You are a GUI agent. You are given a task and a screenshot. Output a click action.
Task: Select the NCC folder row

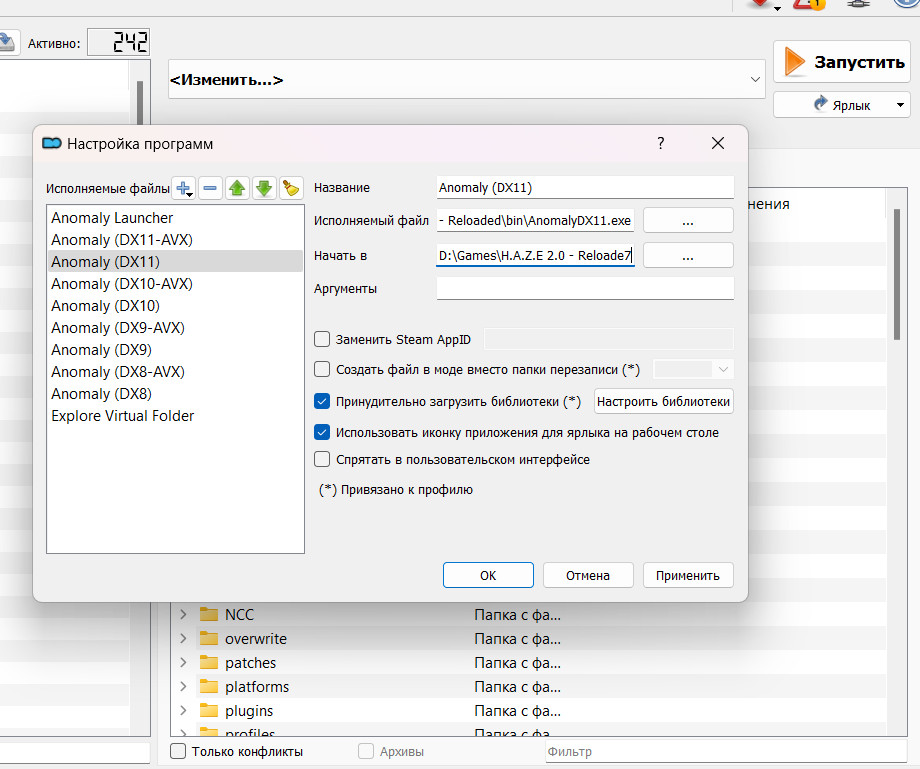click(x=528, y=615)
